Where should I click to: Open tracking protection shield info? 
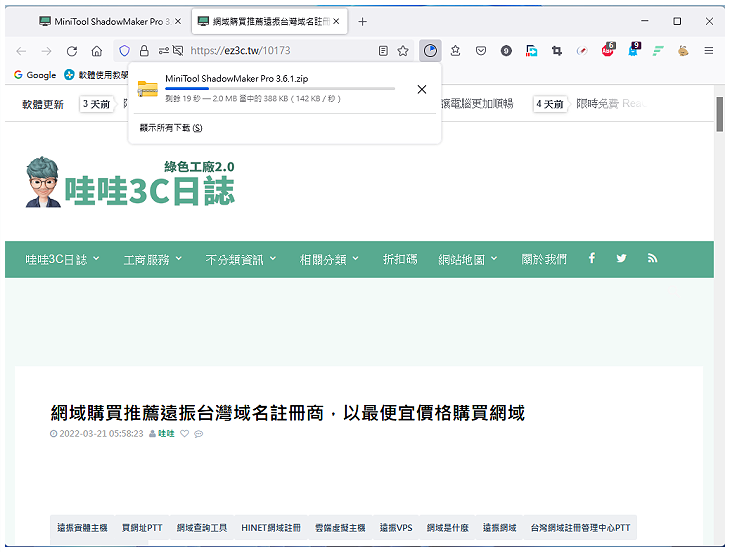124,51
